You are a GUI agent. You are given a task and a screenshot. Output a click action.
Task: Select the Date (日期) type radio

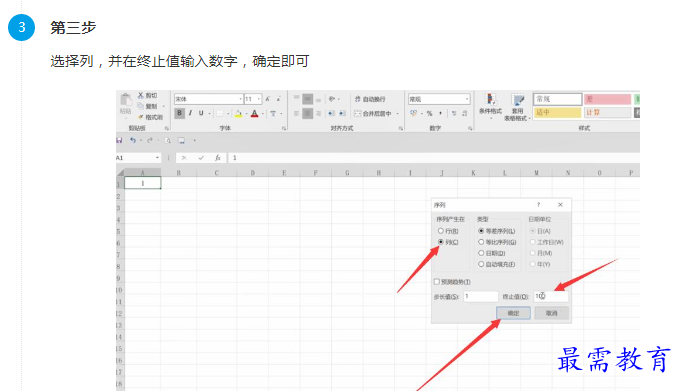coord(481,253)
